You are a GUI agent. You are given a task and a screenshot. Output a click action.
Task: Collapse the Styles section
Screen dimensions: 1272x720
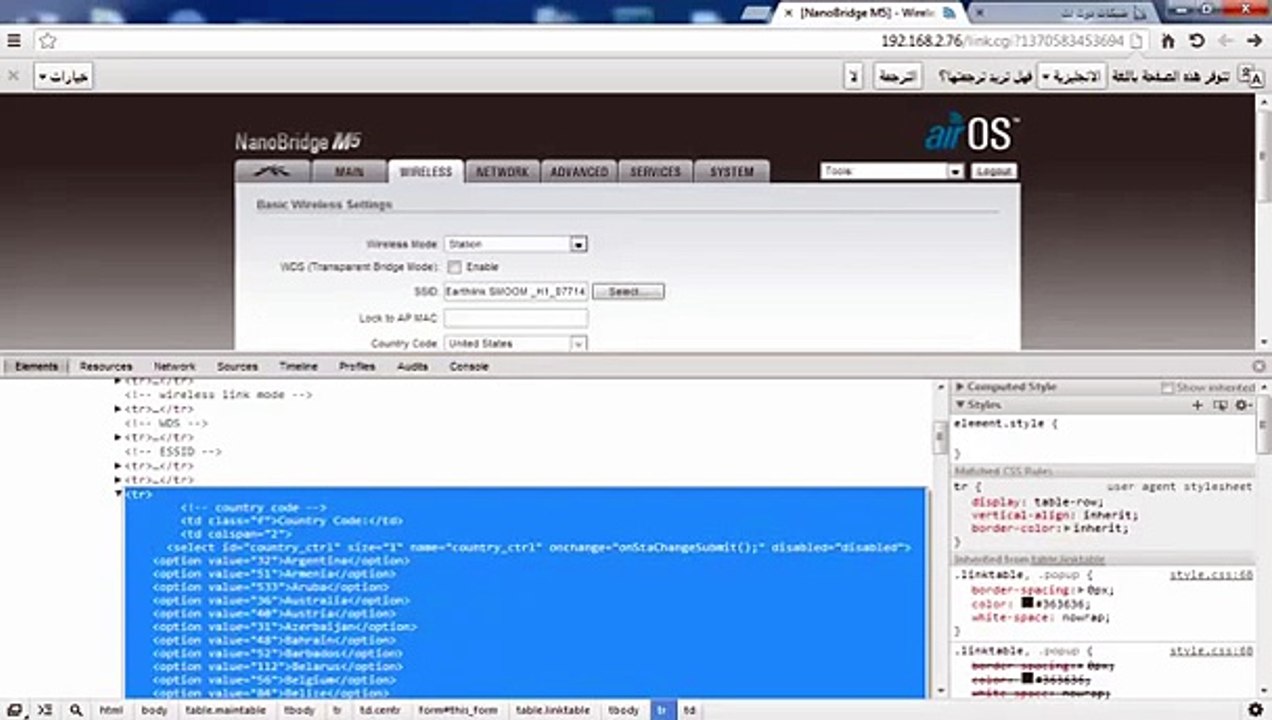point(960,405)
